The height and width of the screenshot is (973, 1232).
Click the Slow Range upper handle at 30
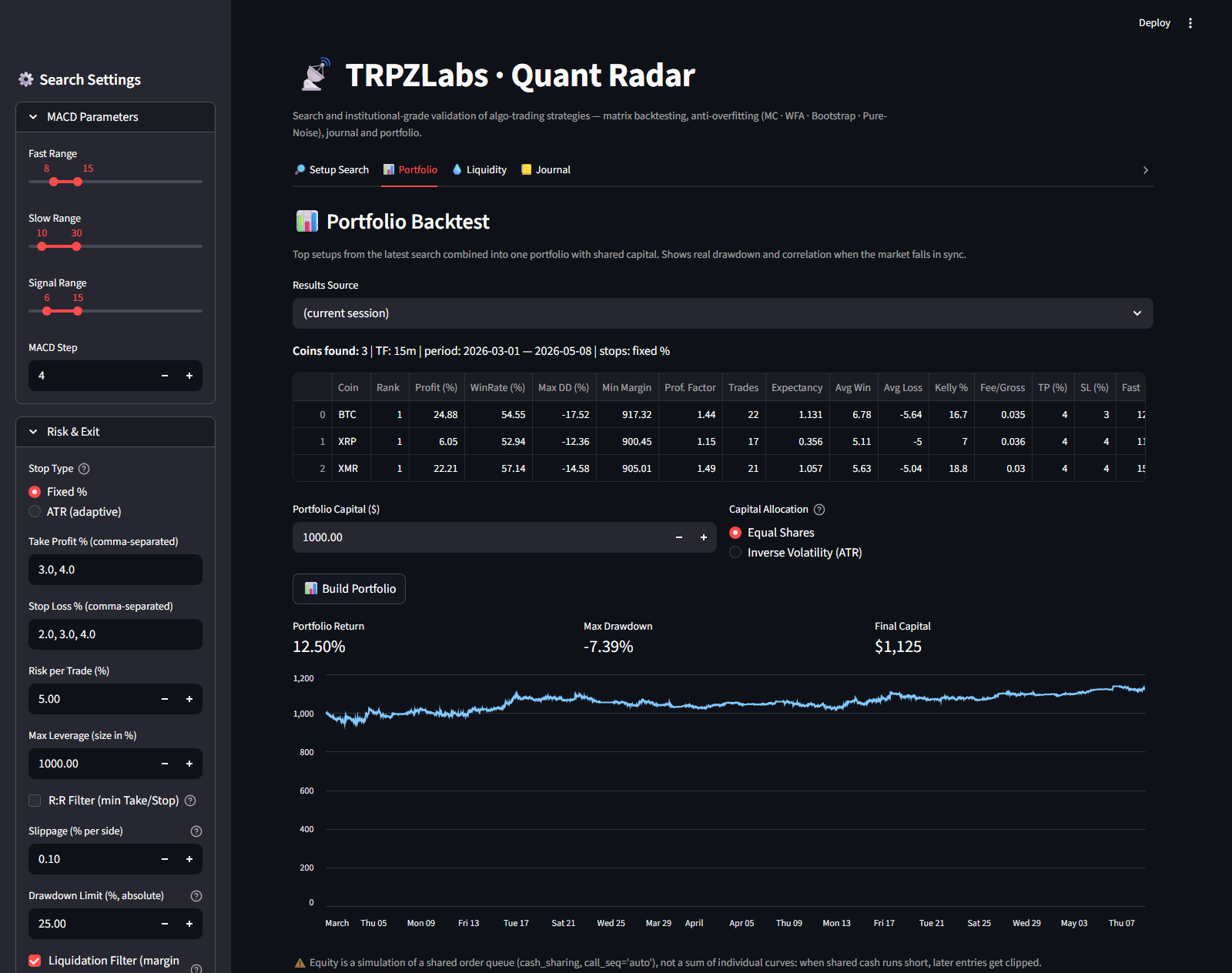point(76,246)
